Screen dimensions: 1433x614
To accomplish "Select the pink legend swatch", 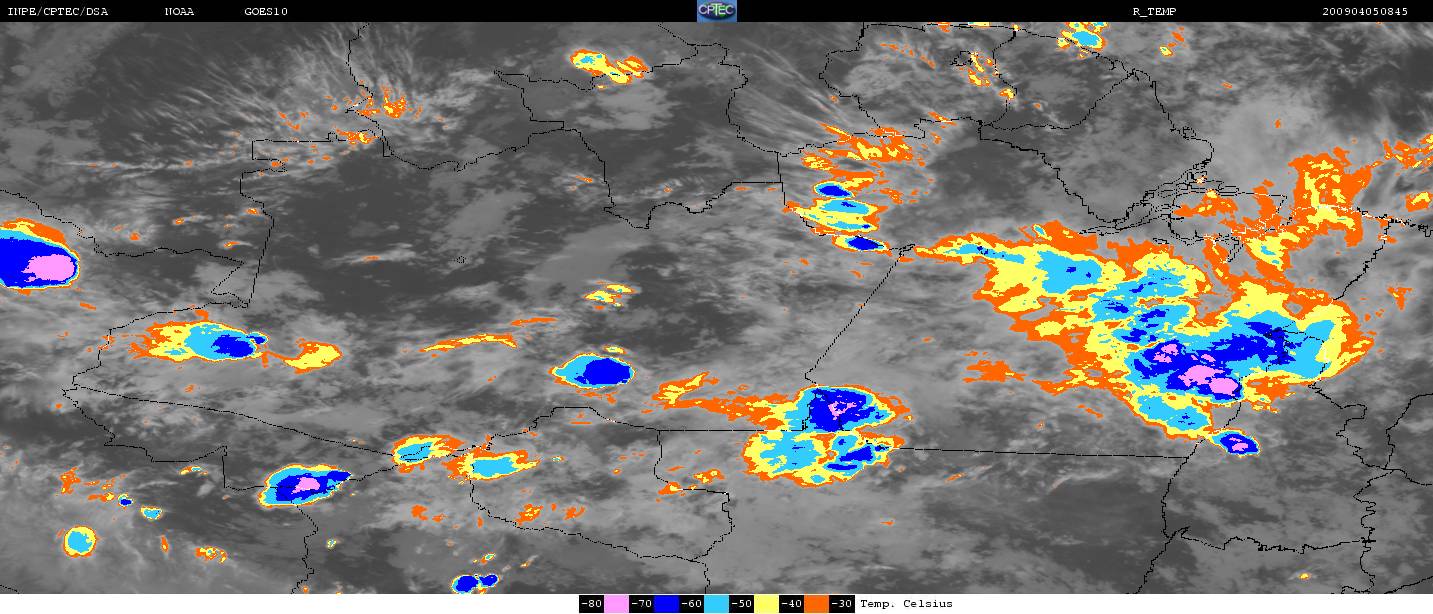I will point(616,604).
